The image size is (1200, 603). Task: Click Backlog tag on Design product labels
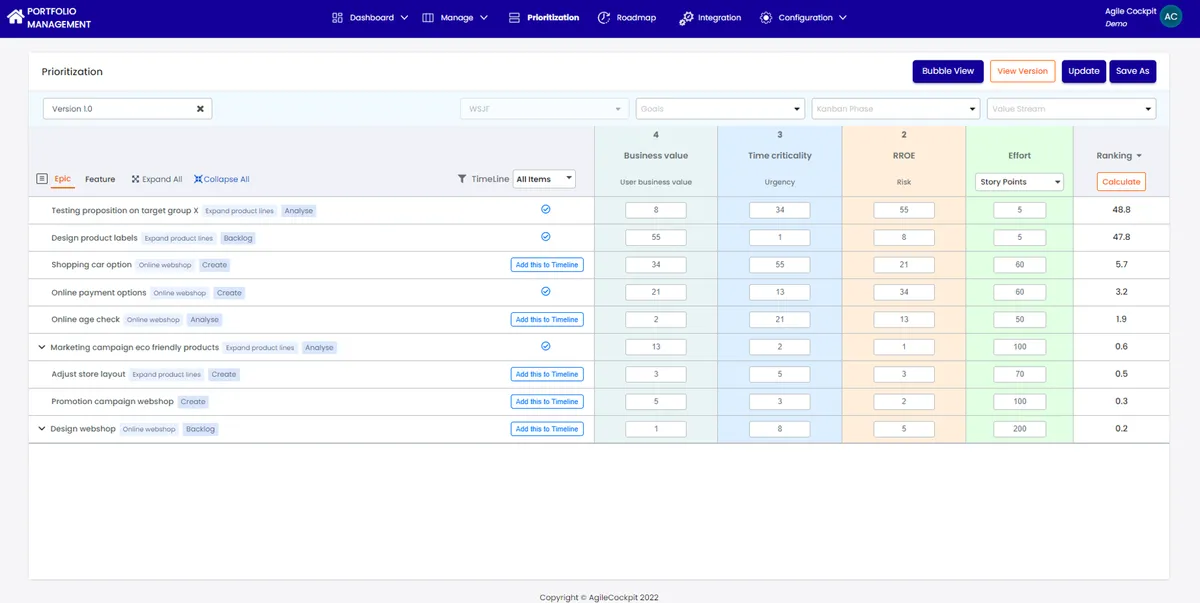tap(238, 238)
